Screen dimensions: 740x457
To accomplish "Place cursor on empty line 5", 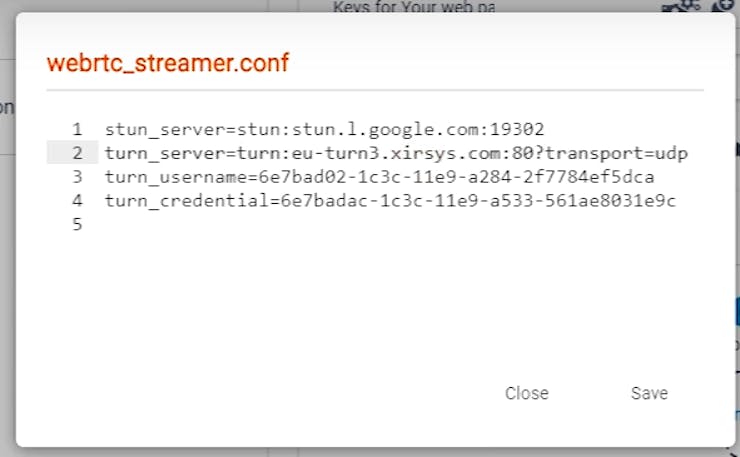I will 396,224.
